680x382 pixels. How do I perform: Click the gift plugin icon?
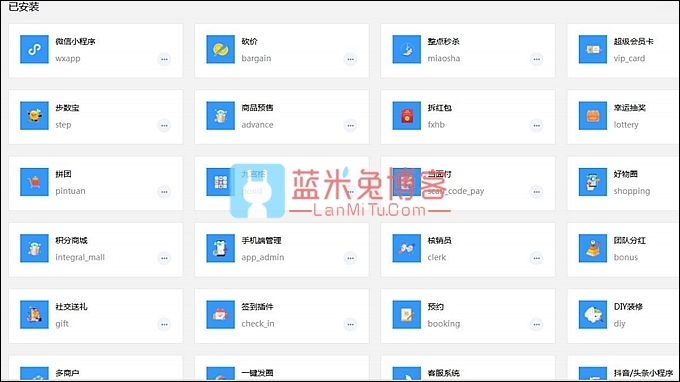[34, 315]
